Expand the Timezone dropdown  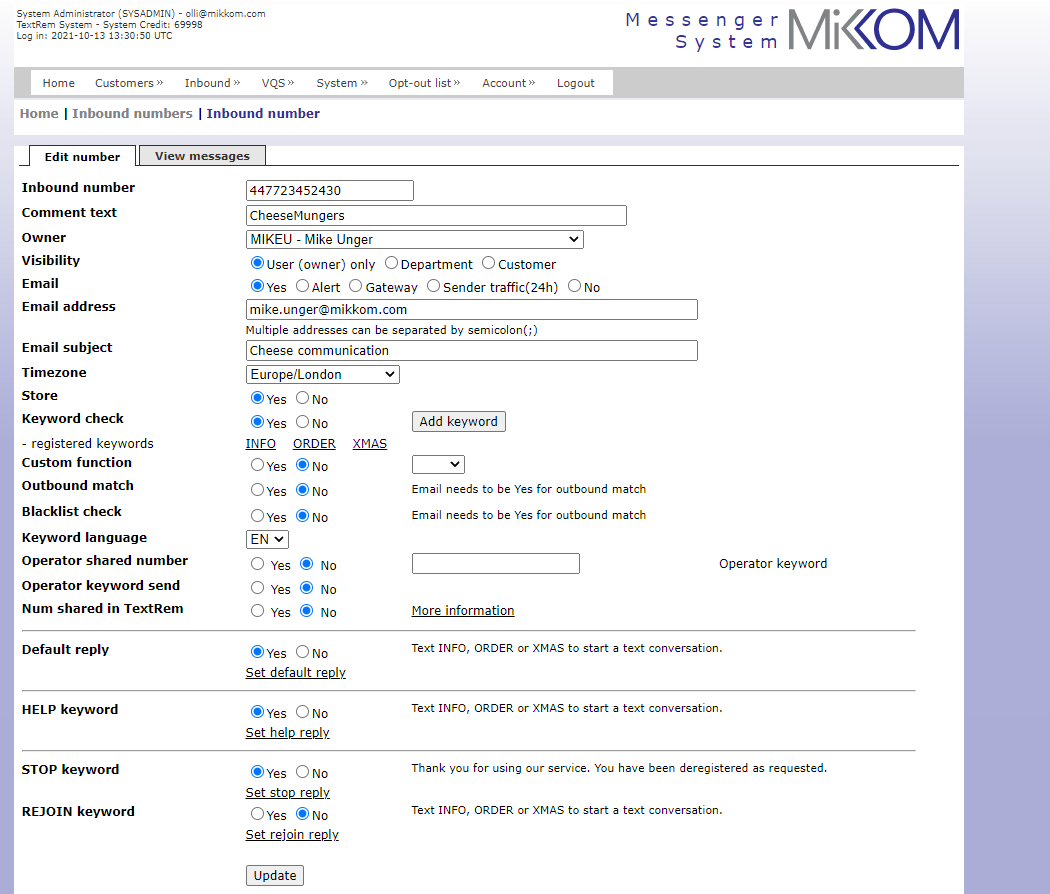(322, 375)
